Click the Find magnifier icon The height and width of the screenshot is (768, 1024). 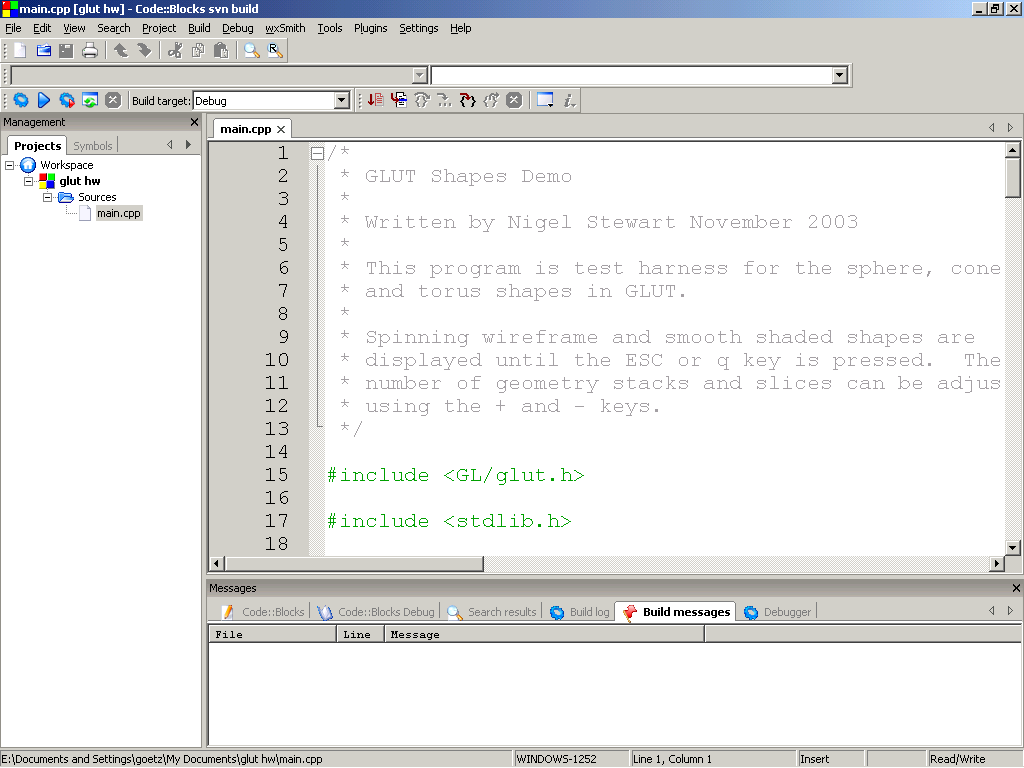coord(251,51)
